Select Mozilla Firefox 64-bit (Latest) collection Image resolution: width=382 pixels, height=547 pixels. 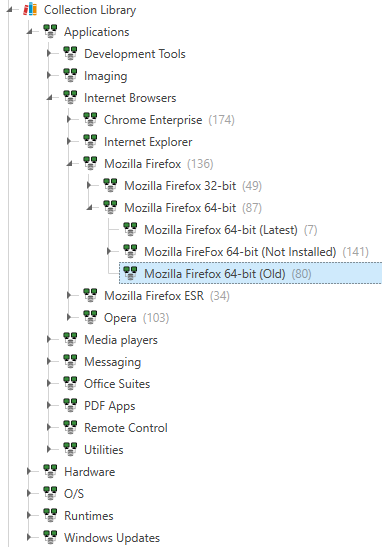[x=220, y=230]
